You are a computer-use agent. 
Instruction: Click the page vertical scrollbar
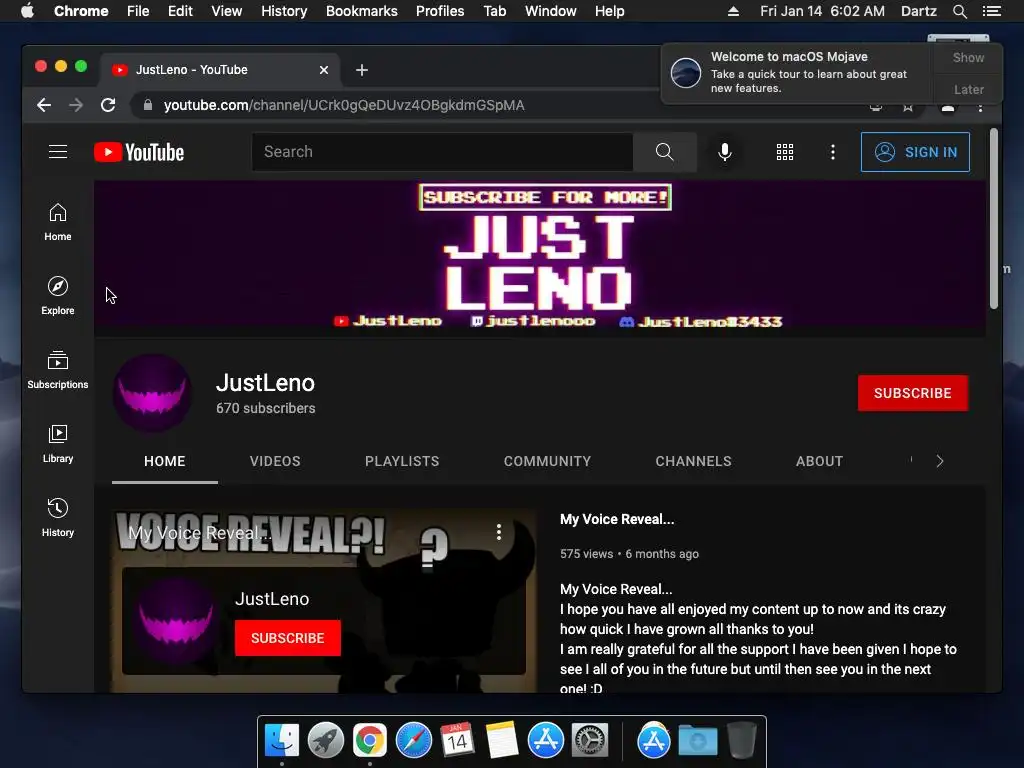pyautogui.click(x=993, y=219)
